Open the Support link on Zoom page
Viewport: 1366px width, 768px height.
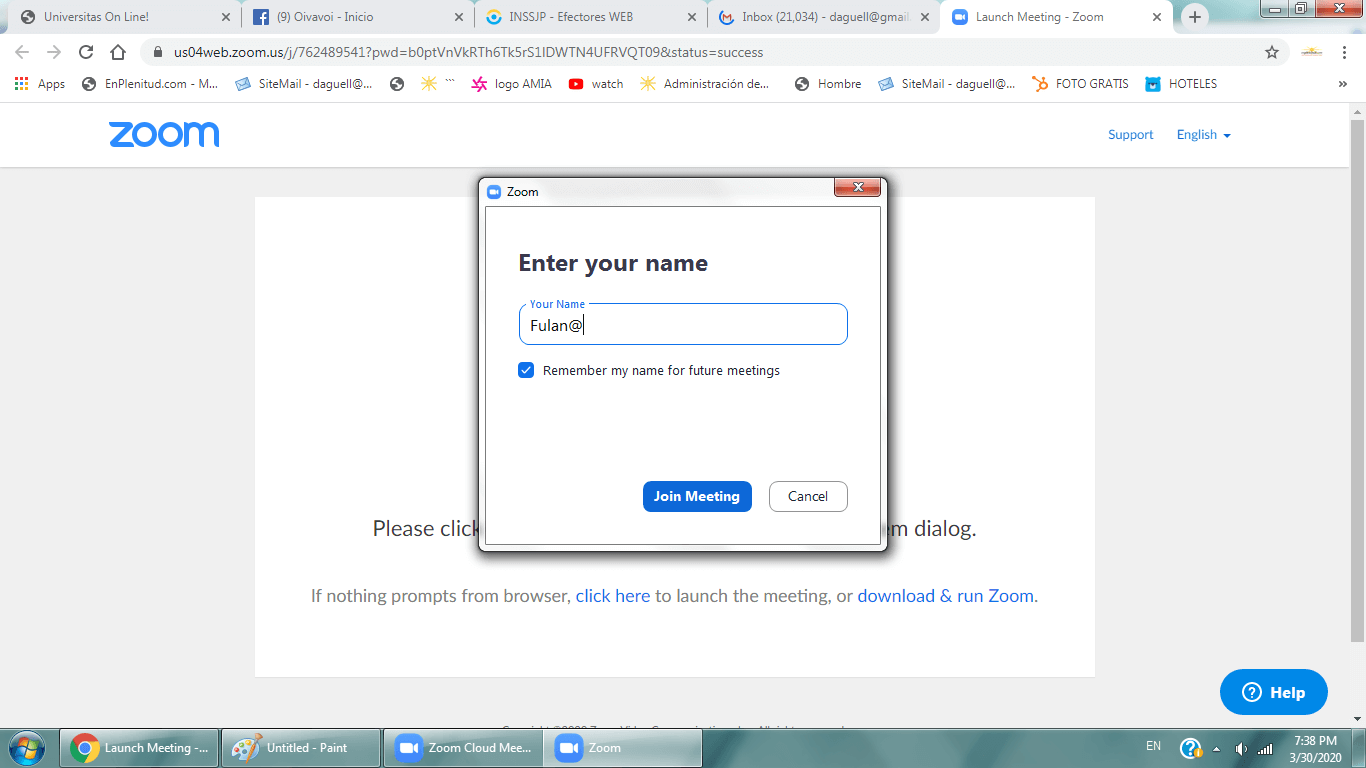coord(1130,135)
